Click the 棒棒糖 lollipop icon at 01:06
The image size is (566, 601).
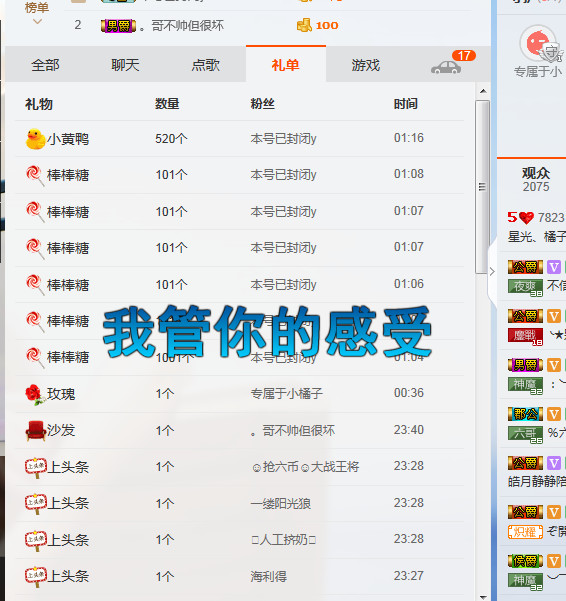(x=35, y=285)
